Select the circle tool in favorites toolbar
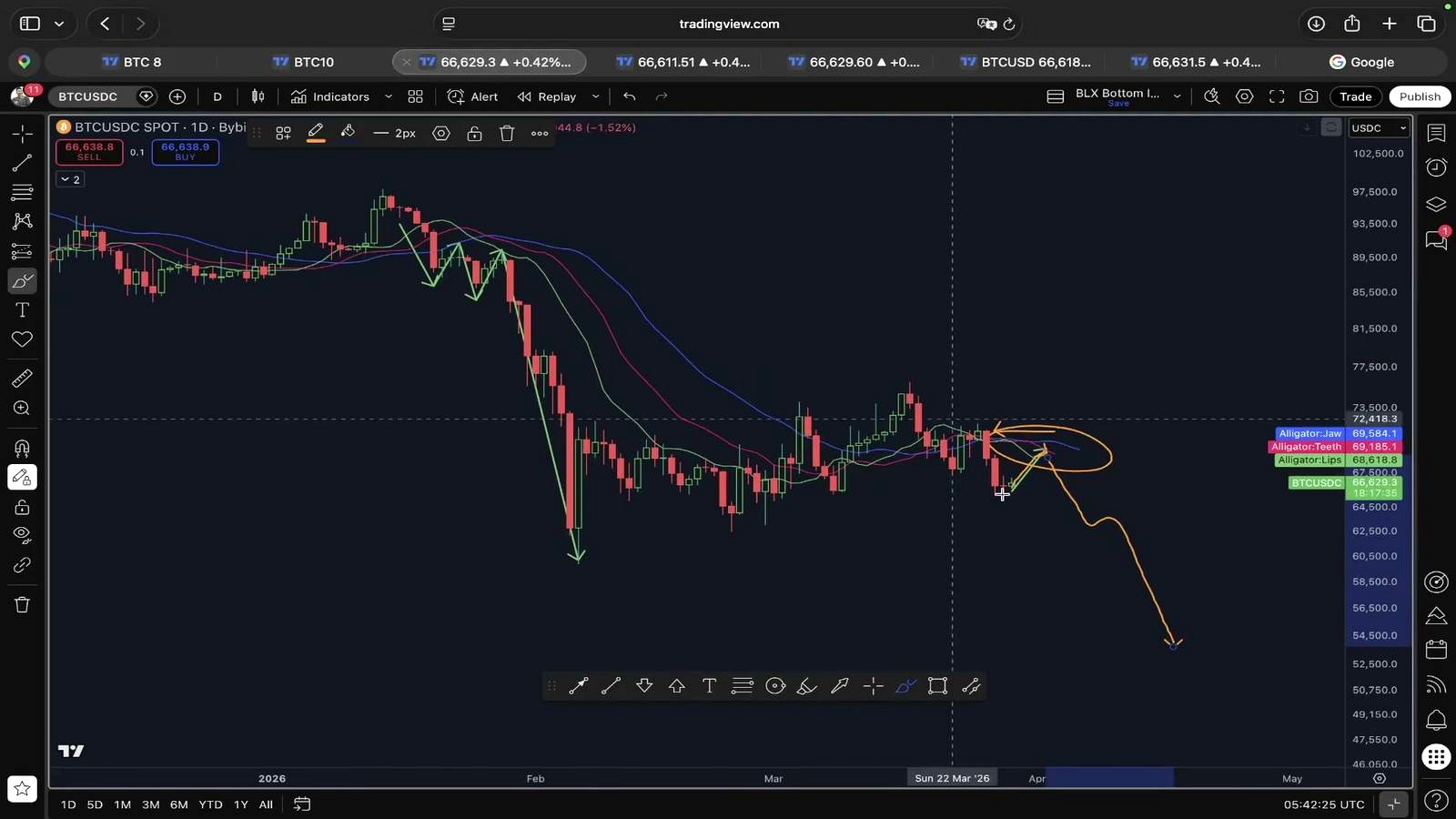The height and width of the screenshot is (819, 1456). tap(775, 686)
